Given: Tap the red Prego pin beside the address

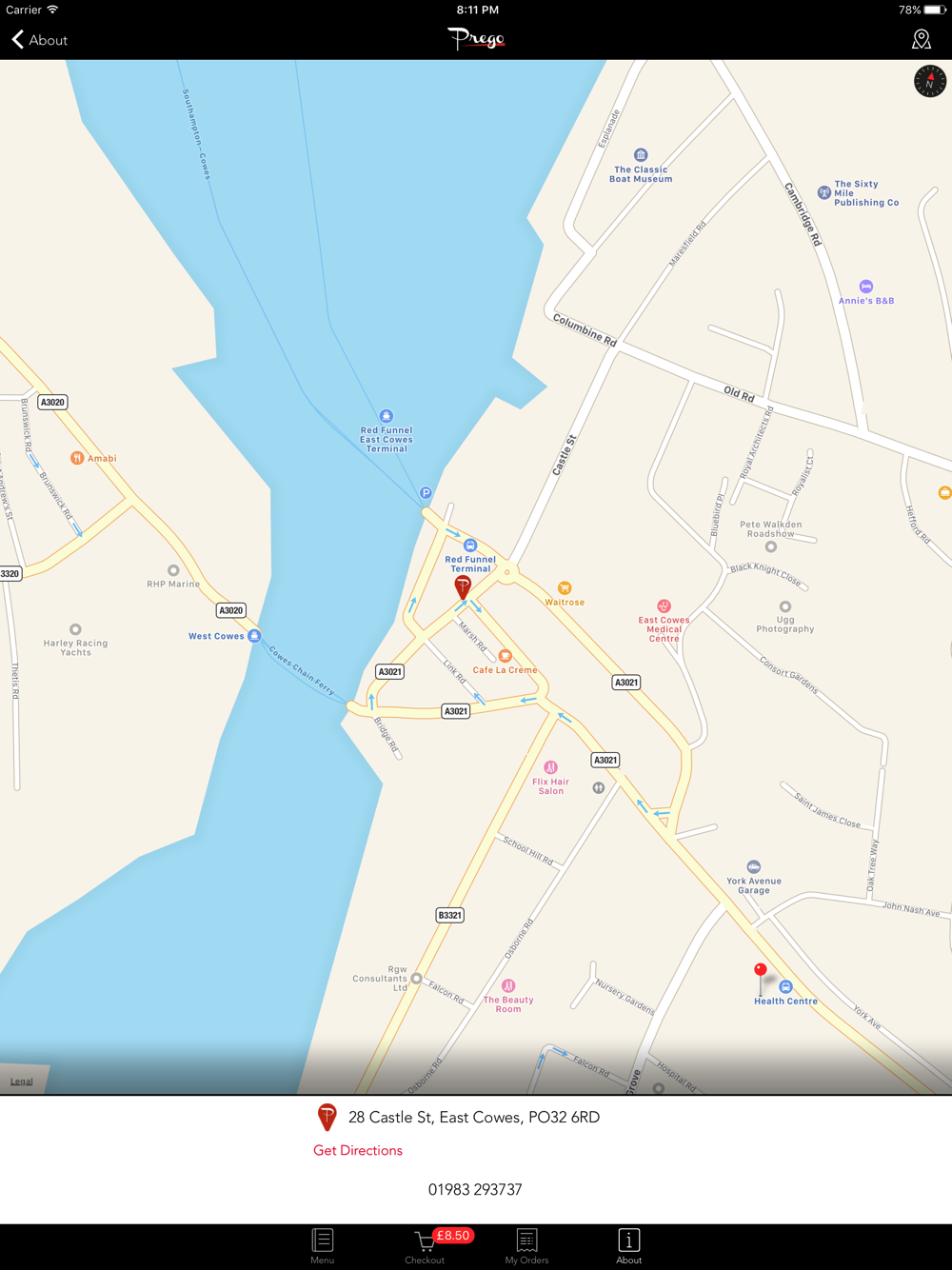Looking at the screenshot, I should [327, 1117].
